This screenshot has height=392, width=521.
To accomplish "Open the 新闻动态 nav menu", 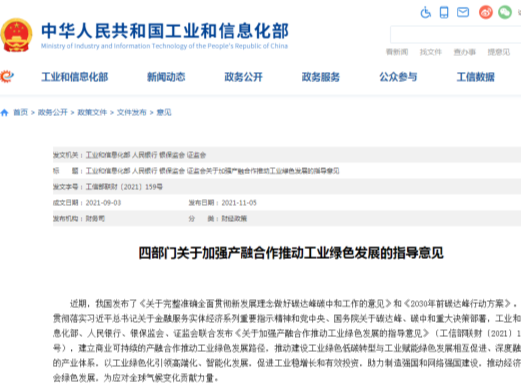I will tap(166, 77).
